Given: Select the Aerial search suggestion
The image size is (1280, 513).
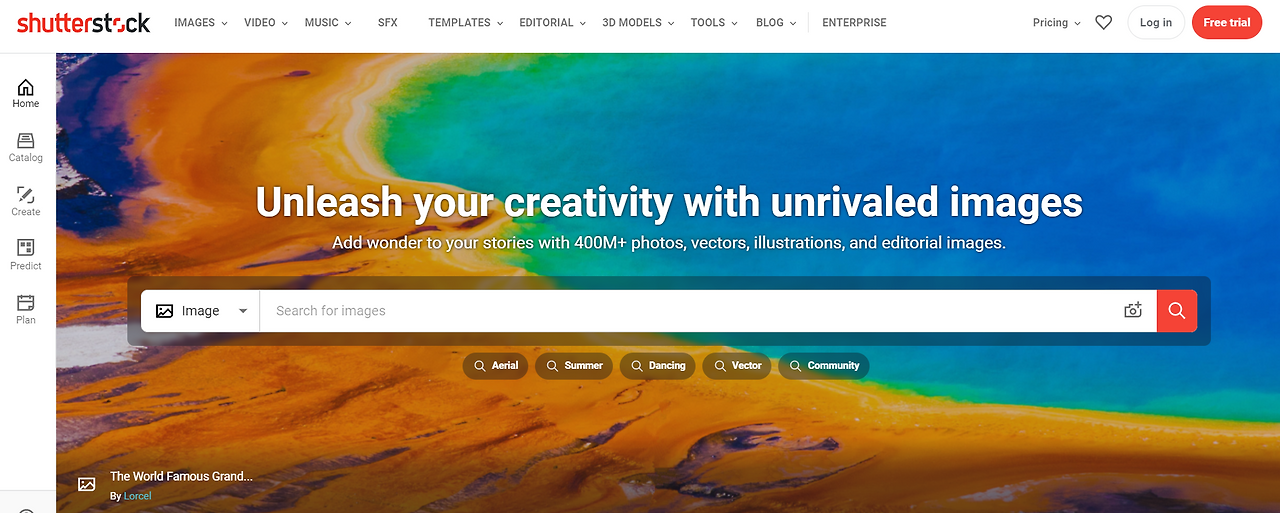Looking at the screenshot, I should point(495,366).
